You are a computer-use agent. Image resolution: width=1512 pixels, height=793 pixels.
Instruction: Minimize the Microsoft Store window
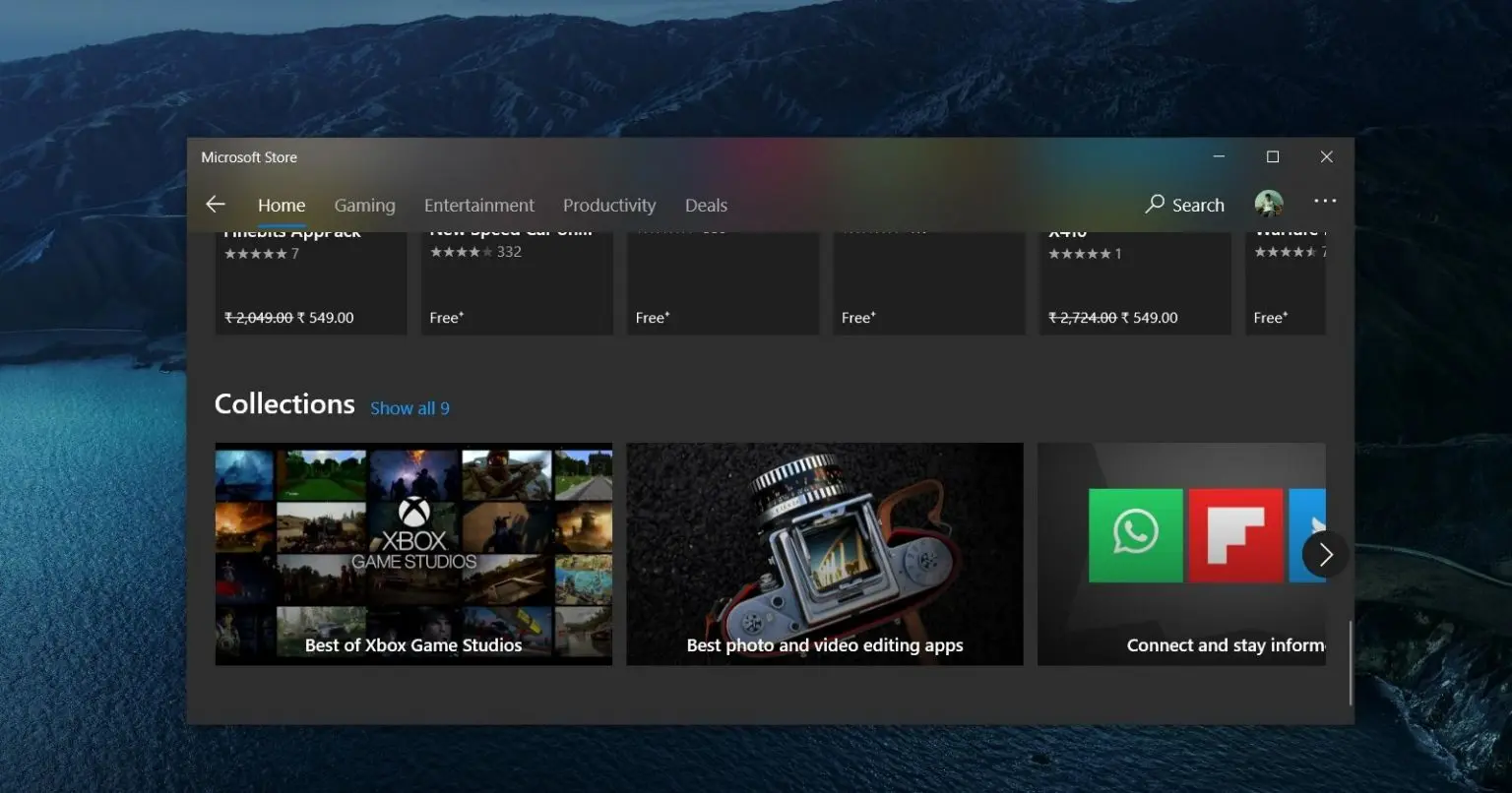pos(1219,157)
